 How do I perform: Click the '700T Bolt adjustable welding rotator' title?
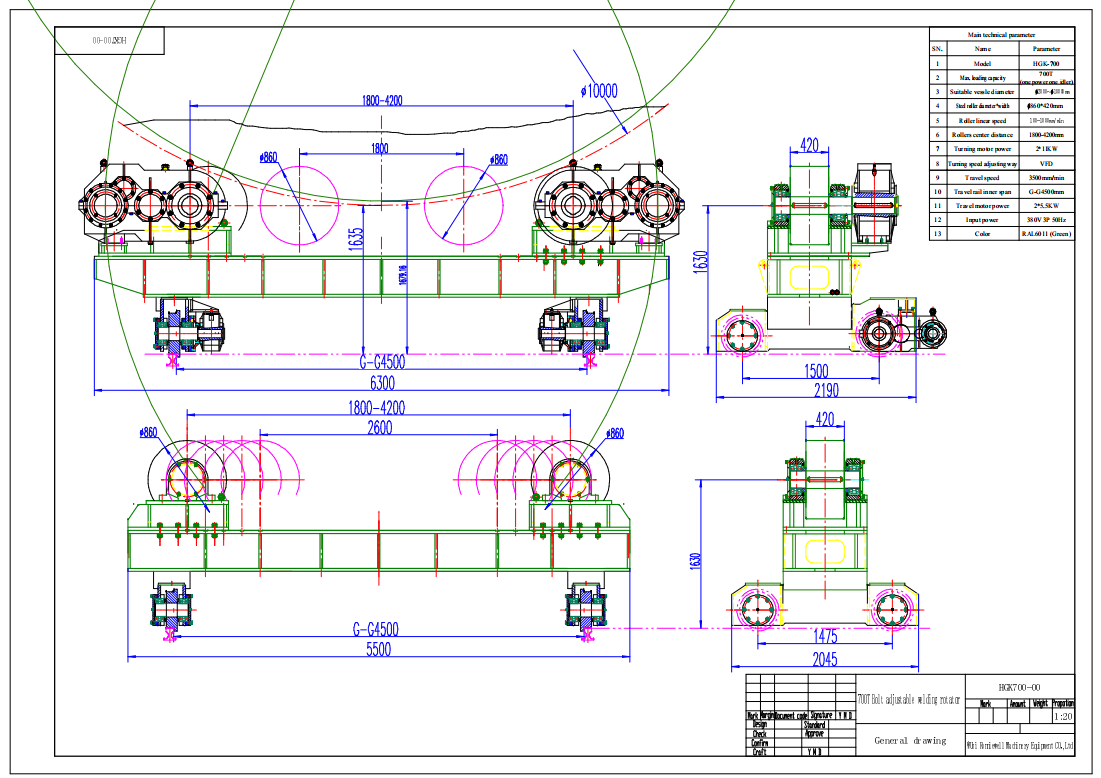coord(909,700)
